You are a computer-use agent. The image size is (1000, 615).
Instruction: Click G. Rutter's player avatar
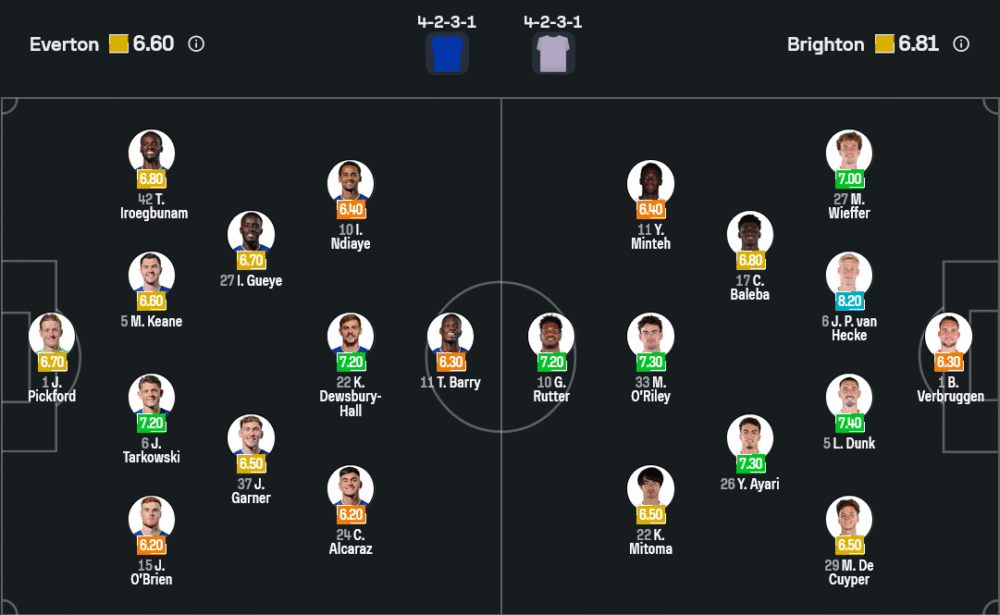pyautogui.click(x=551, y=335)
